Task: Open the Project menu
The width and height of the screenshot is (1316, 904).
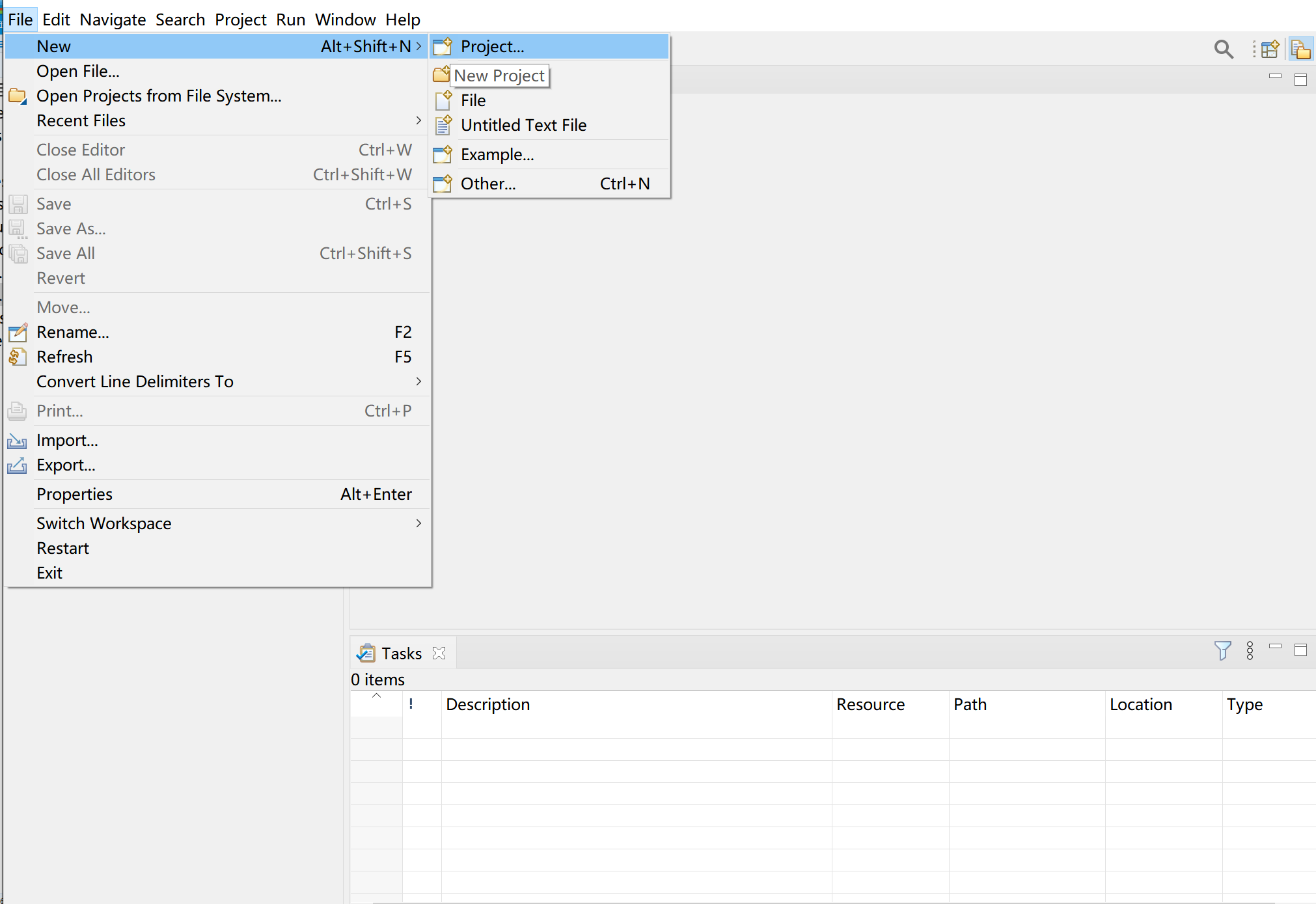Action: click(x=241, y=20)
